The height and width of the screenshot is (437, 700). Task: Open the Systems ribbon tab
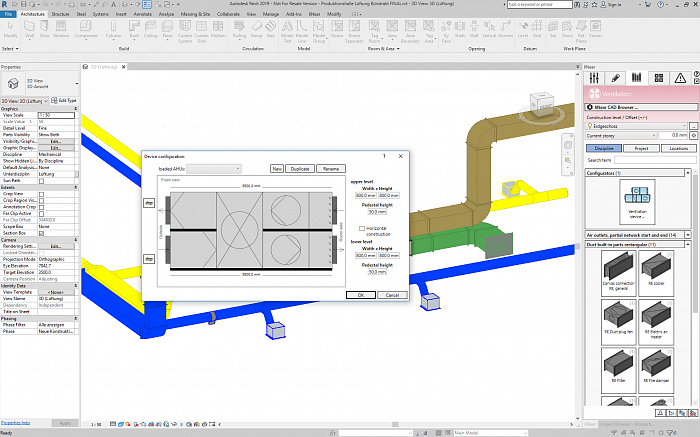[100, 14]
